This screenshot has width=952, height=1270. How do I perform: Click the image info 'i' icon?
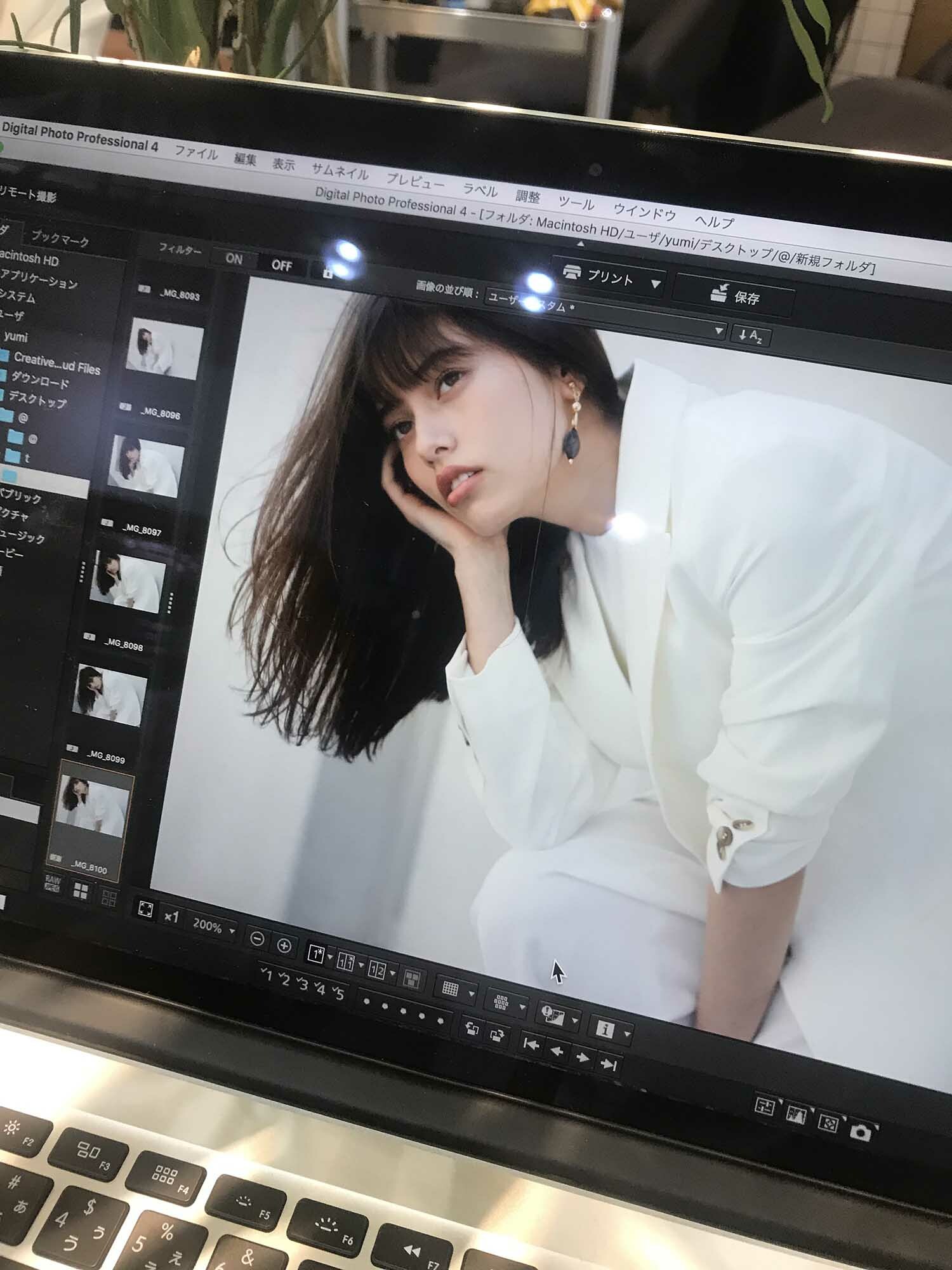605,1029
